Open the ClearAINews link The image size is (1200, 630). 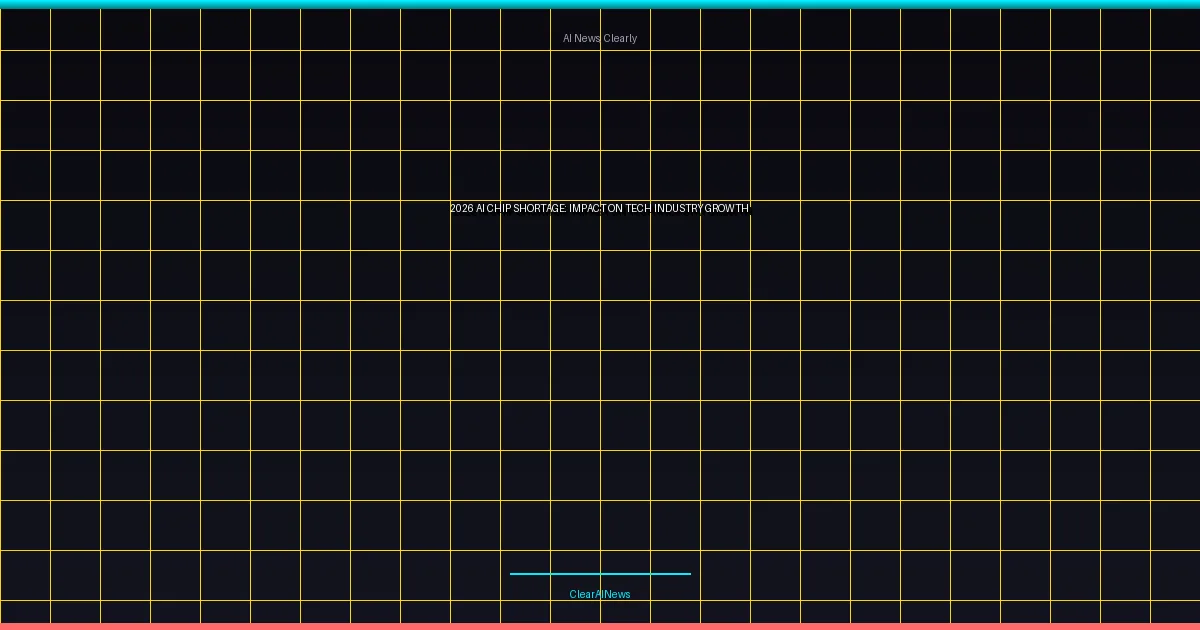[x=600, y=594]
